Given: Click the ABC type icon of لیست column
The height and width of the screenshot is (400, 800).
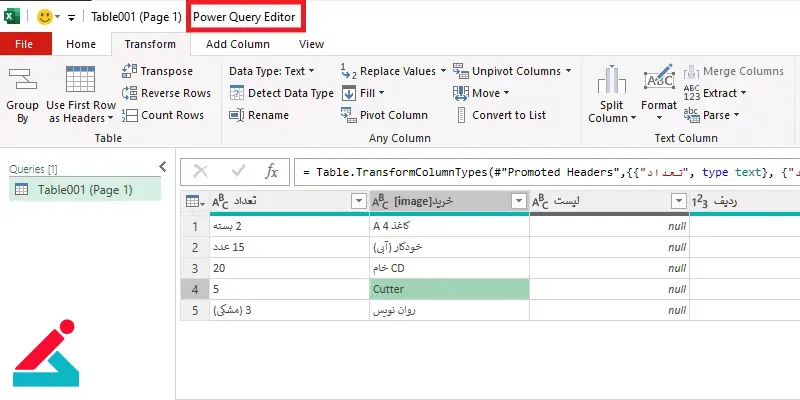Looking at the screenshot, I should coord(540,203).
